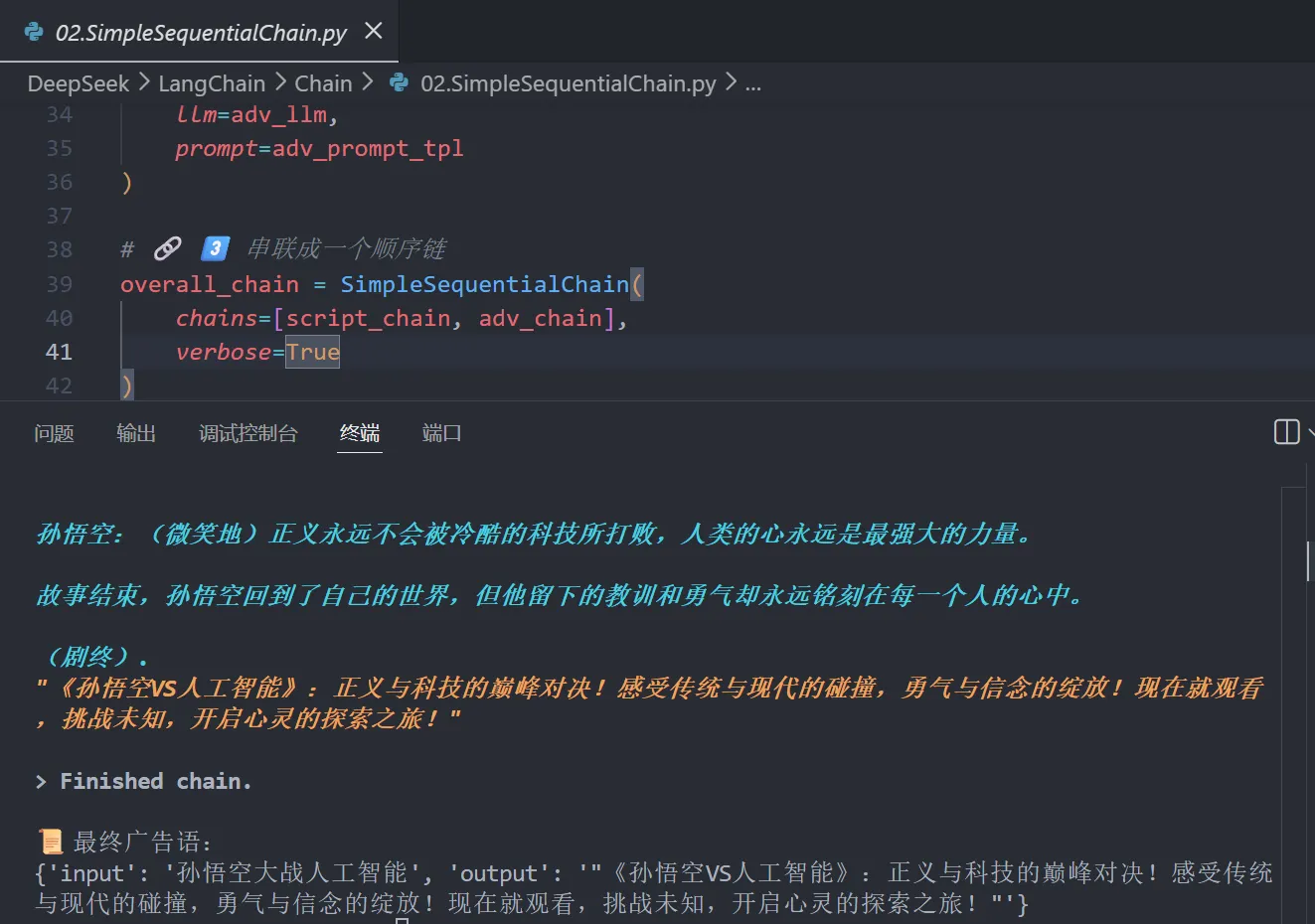Click the scroll emoji before 最终广告语
Screen dimensions: 1315x924
click(50, 842)
